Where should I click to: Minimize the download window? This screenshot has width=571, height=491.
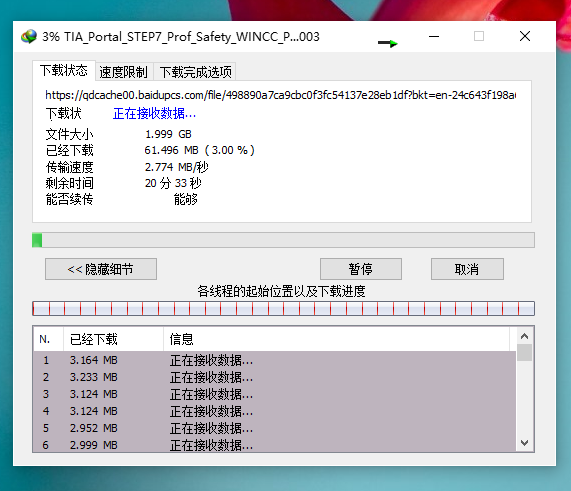(434, 36)
